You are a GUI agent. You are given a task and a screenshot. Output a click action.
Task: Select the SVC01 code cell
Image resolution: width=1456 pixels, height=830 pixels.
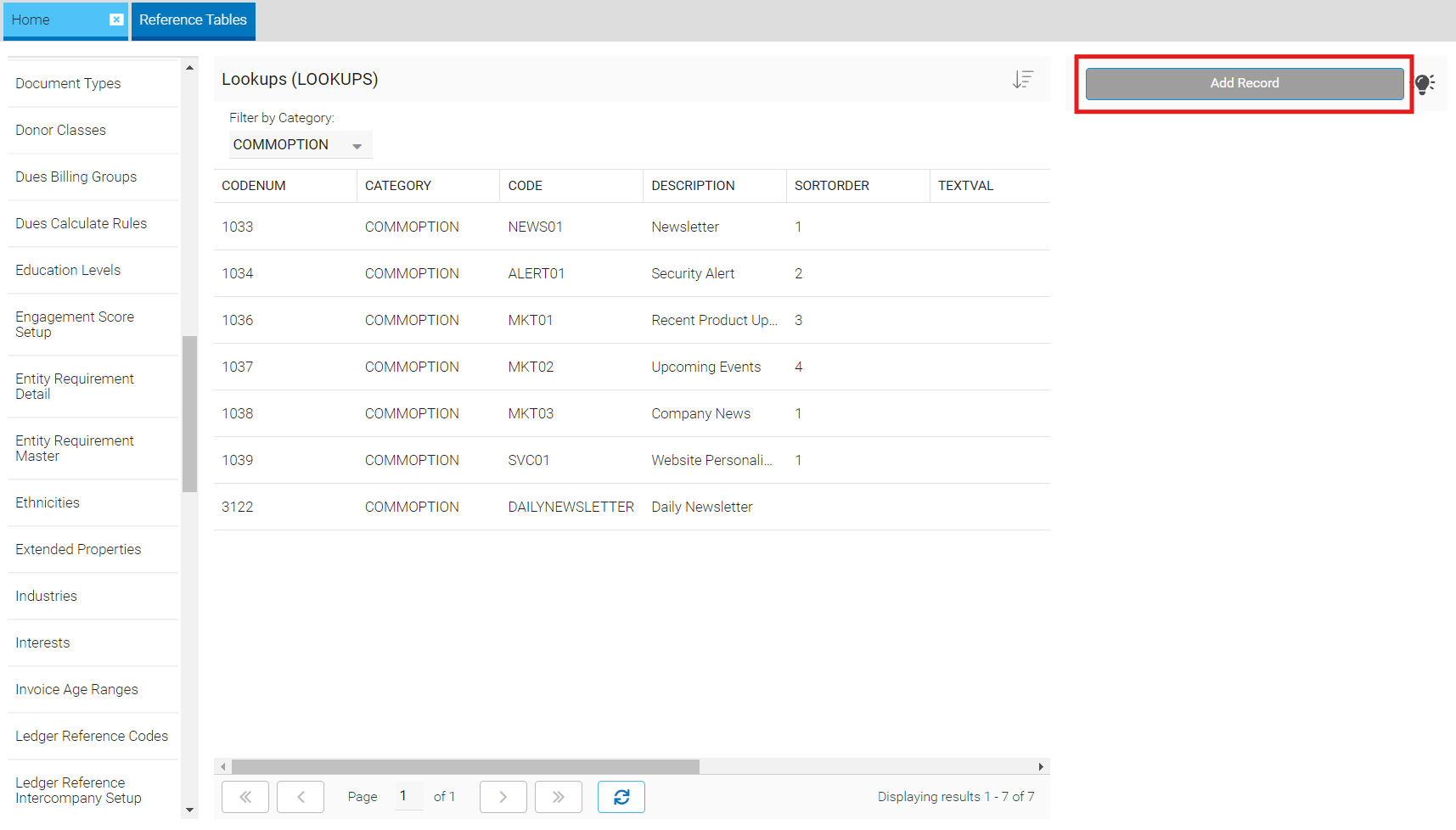pos(571,460)
